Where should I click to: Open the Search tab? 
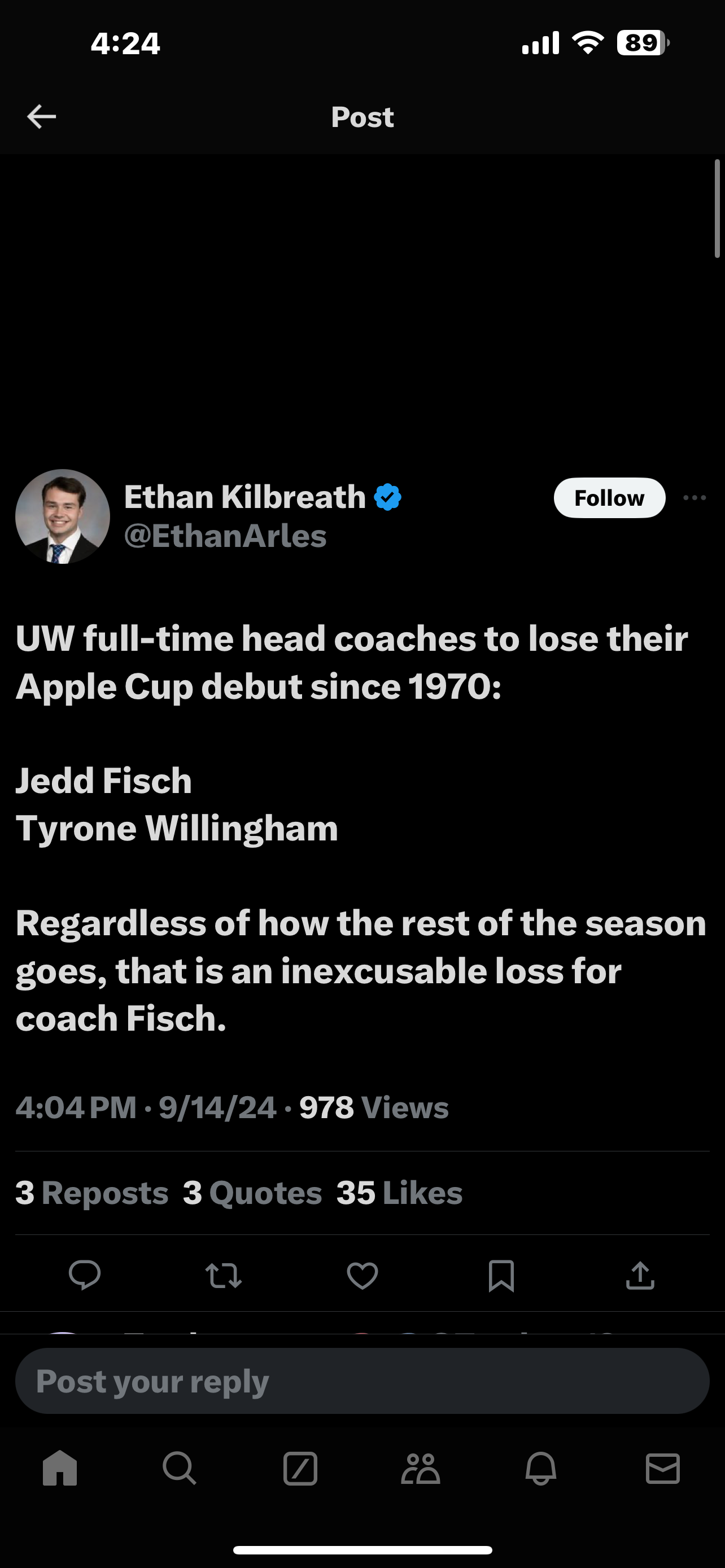[180, 1468]
